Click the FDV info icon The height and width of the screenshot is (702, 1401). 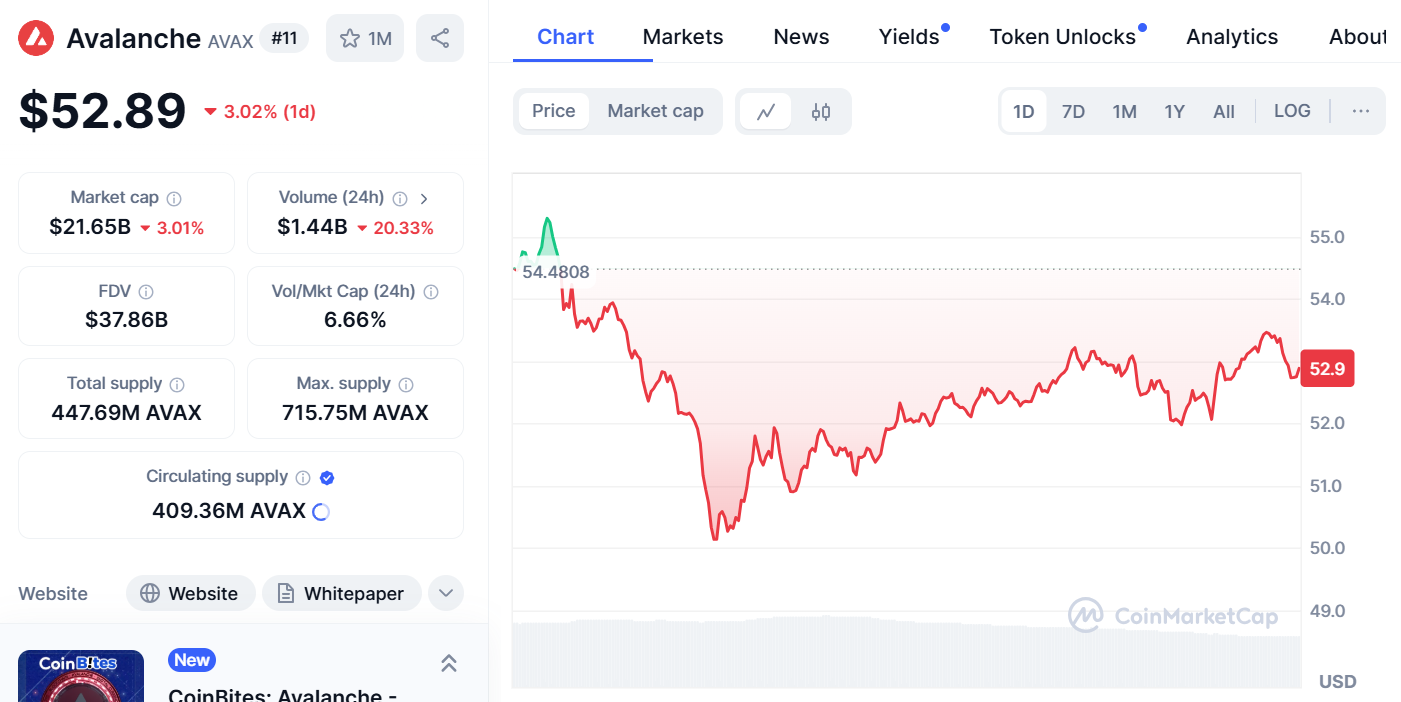click(146, 292)
